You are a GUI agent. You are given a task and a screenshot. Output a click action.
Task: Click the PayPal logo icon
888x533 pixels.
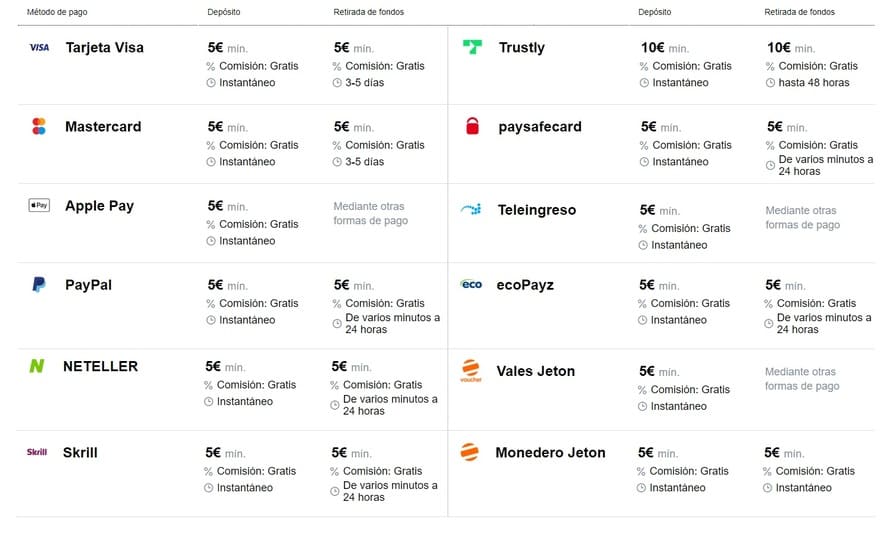pyautogui.click(x=39, y=284)
